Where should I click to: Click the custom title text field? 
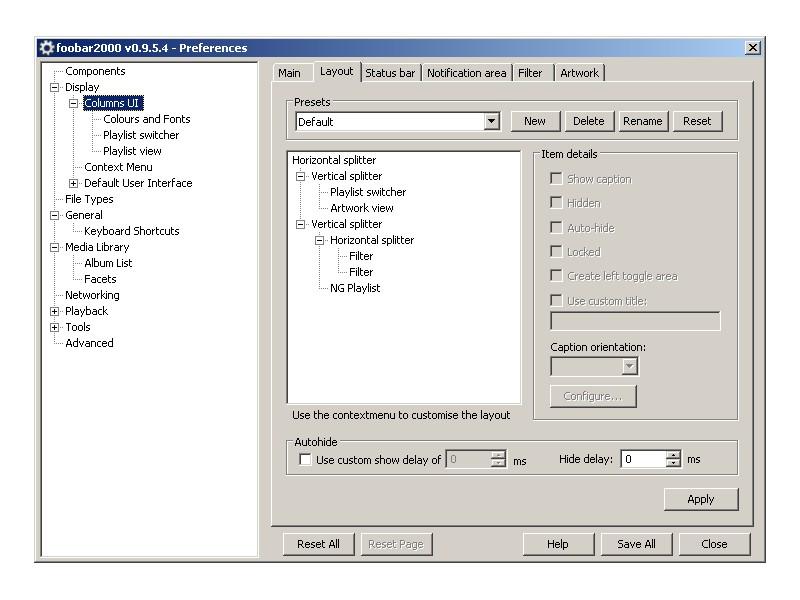pyautogui.click(x=635, y=321)
